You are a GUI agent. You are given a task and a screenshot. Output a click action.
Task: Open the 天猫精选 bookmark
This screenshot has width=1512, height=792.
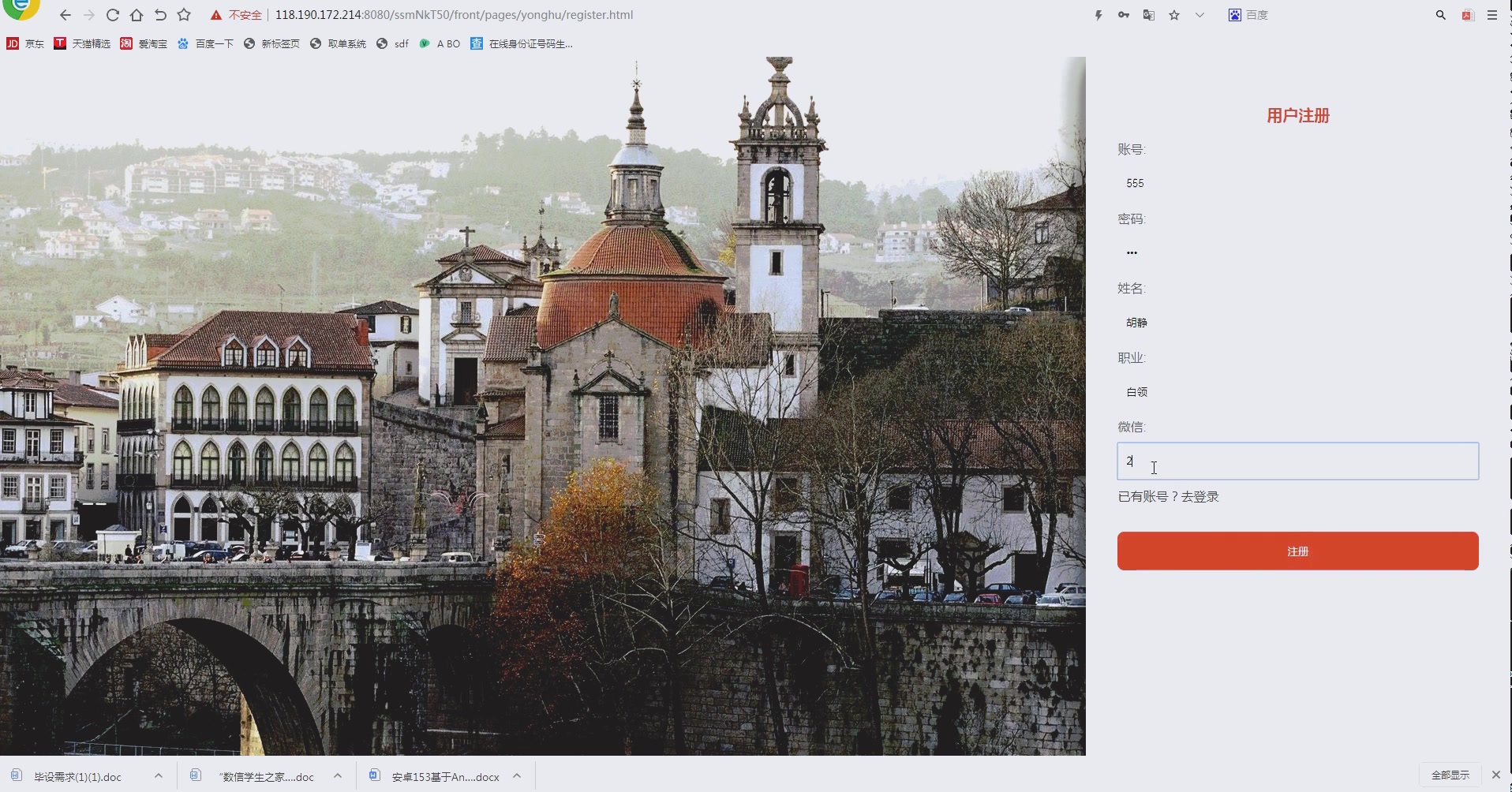click(82, 43)
